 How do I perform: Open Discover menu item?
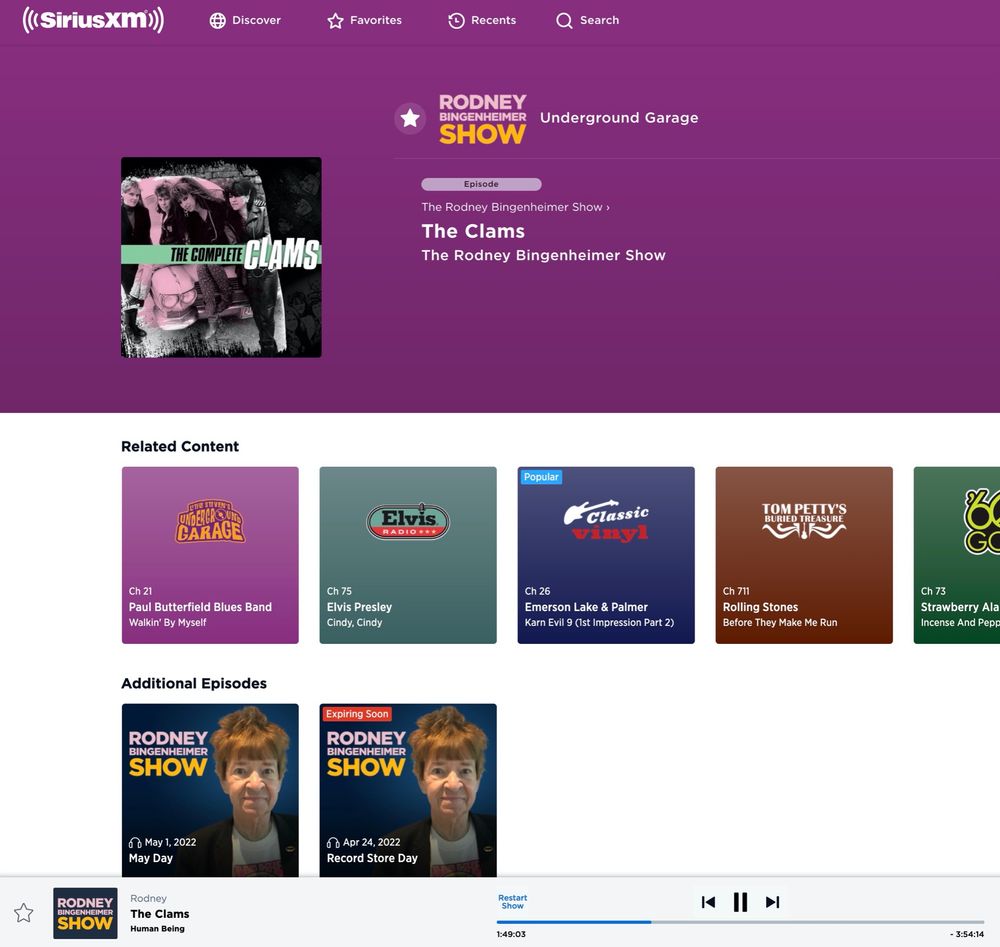[x=246, y=20]
